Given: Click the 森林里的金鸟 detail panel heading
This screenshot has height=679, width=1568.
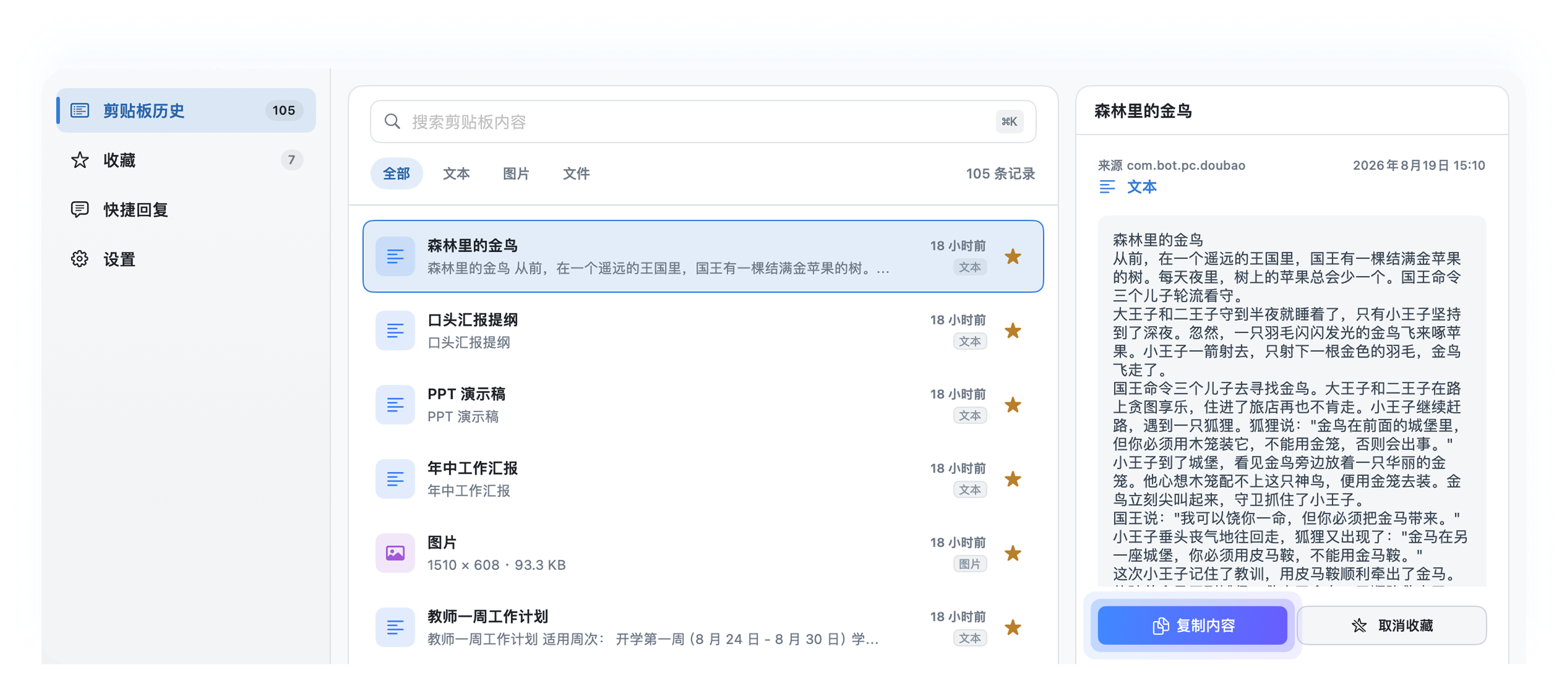Looking at the screenshot, I should [1142, 110].
